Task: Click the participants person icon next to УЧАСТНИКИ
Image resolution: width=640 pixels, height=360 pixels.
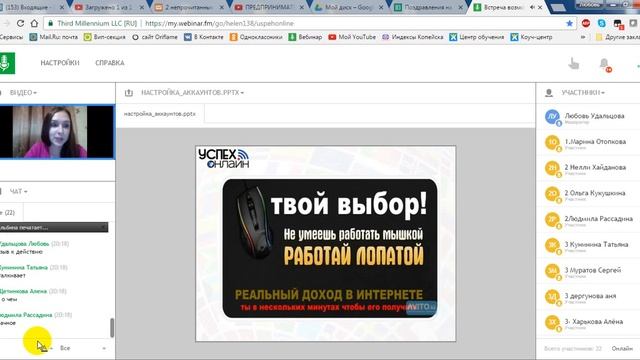Action: [x=549, y=93]
